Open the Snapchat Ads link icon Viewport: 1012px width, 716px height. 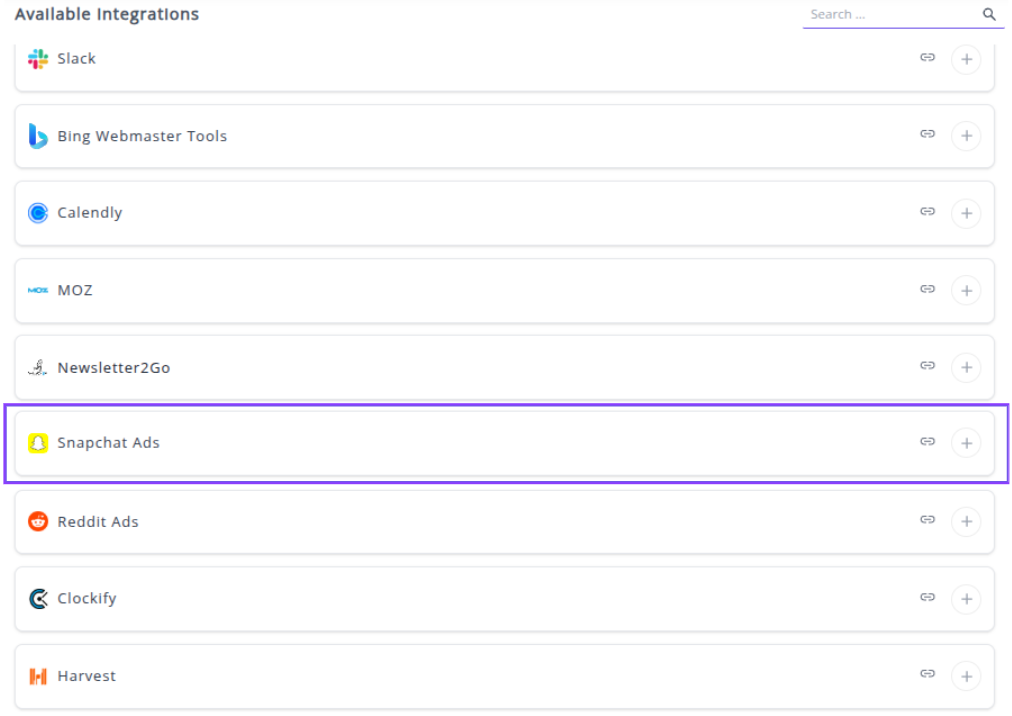927,441
